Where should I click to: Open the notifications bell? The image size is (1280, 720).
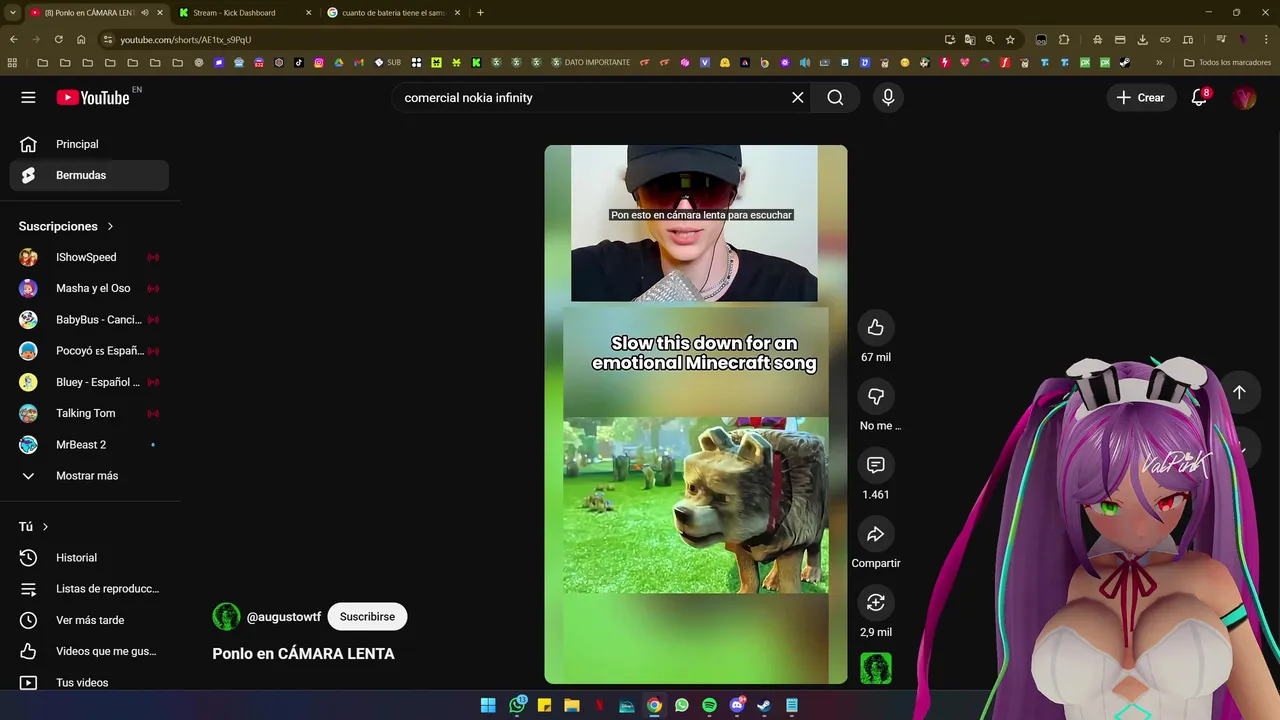click(x=1199, y=98)
